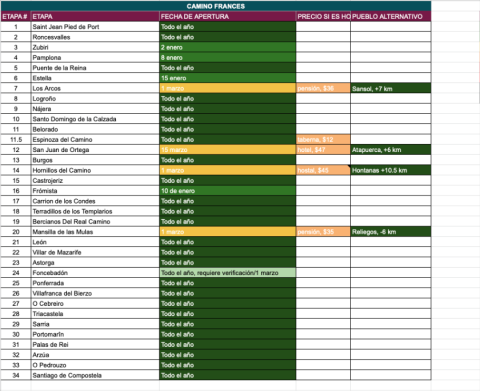Click the yellow '1 marzo' cell for Los Arcos
Viewport: 480px width, 391px height.
(228, 88)
